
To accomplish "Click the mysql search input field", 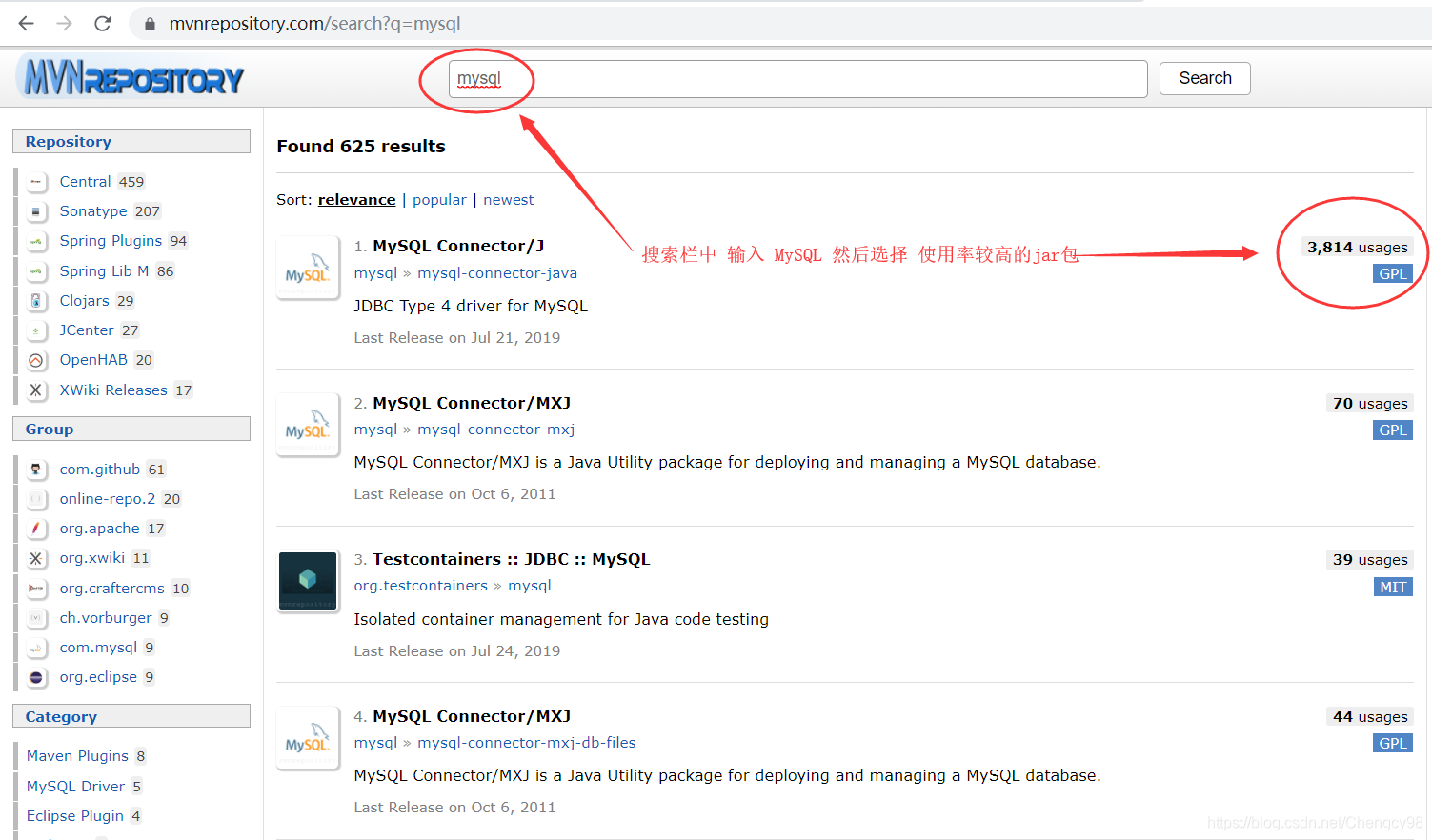I will pos(797,79).
